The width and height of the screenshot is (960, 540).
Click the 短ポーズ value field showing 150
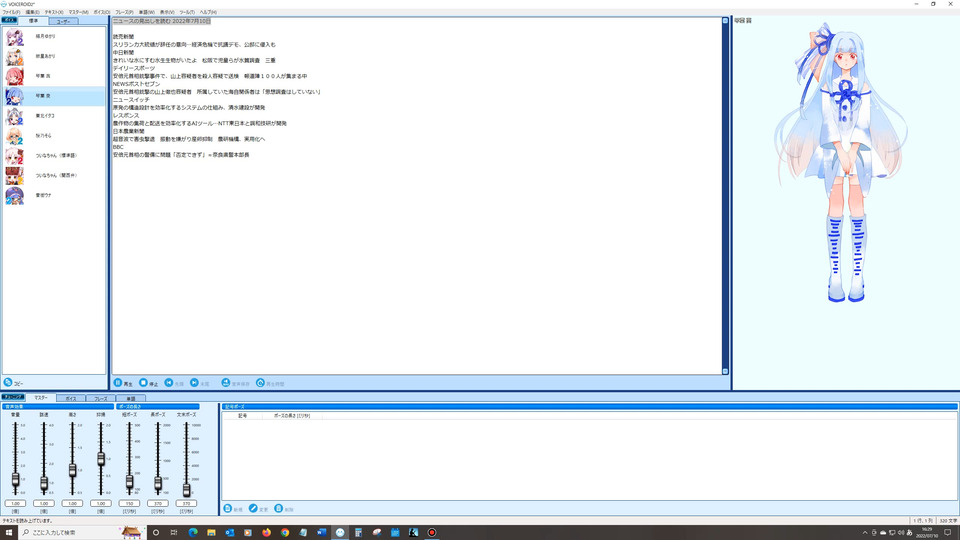129,503
